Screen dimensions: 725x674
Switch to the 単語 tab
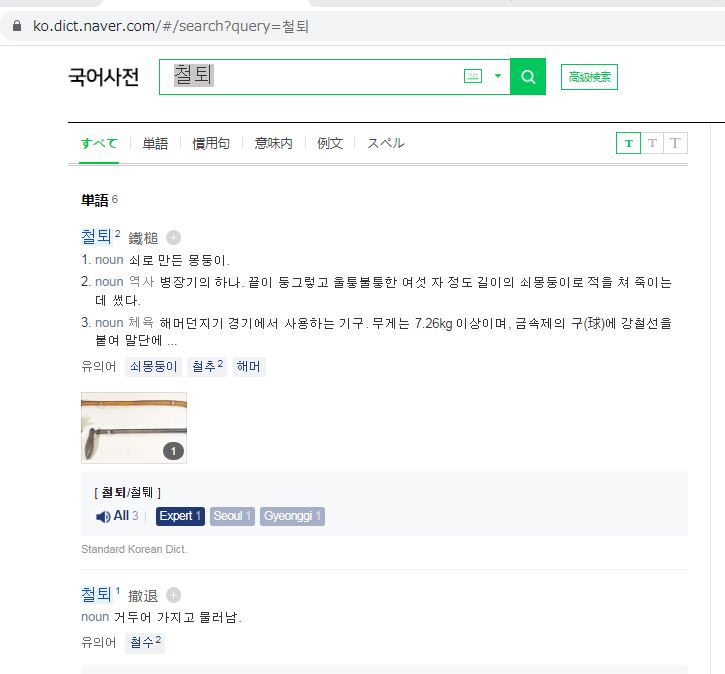click(x=155, y=143)
